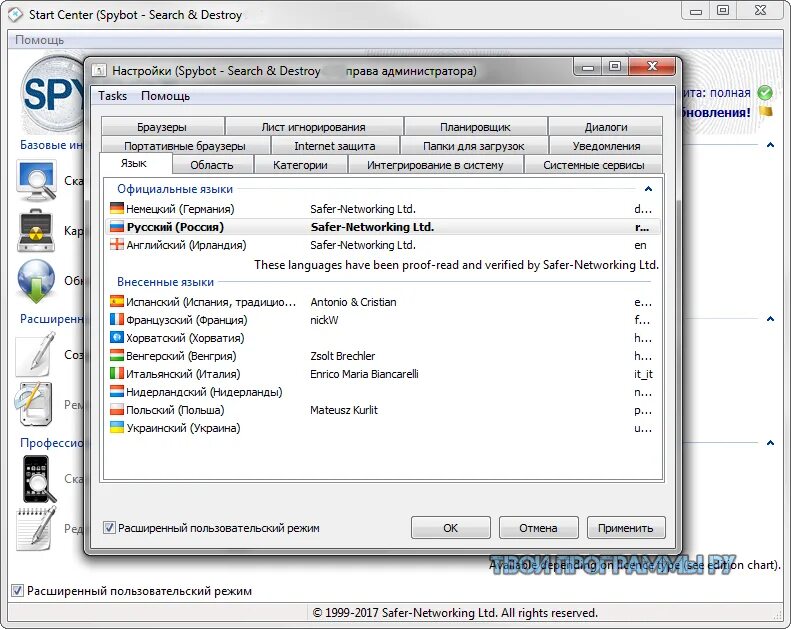
Task: Click the system scan magnifier icon in Start Center
Action: tap(36, 180)
